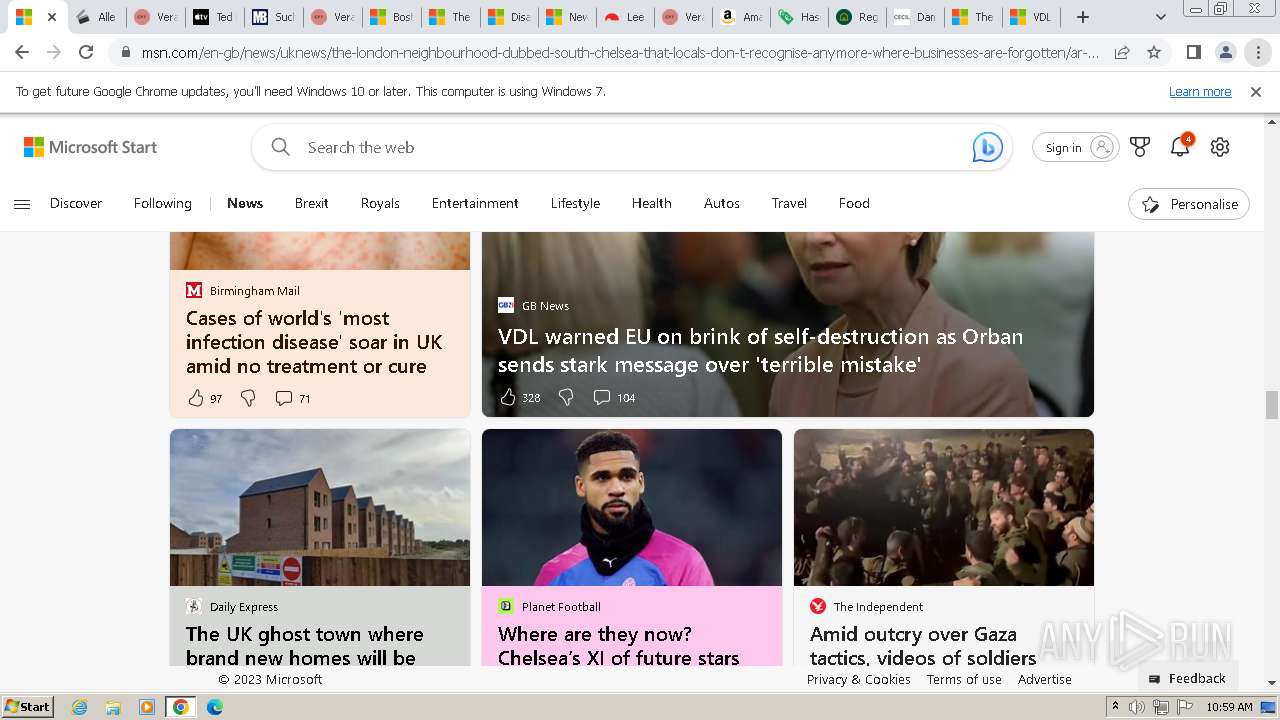Open the Chrome profile avatar icon

(x=1225, y=52)
